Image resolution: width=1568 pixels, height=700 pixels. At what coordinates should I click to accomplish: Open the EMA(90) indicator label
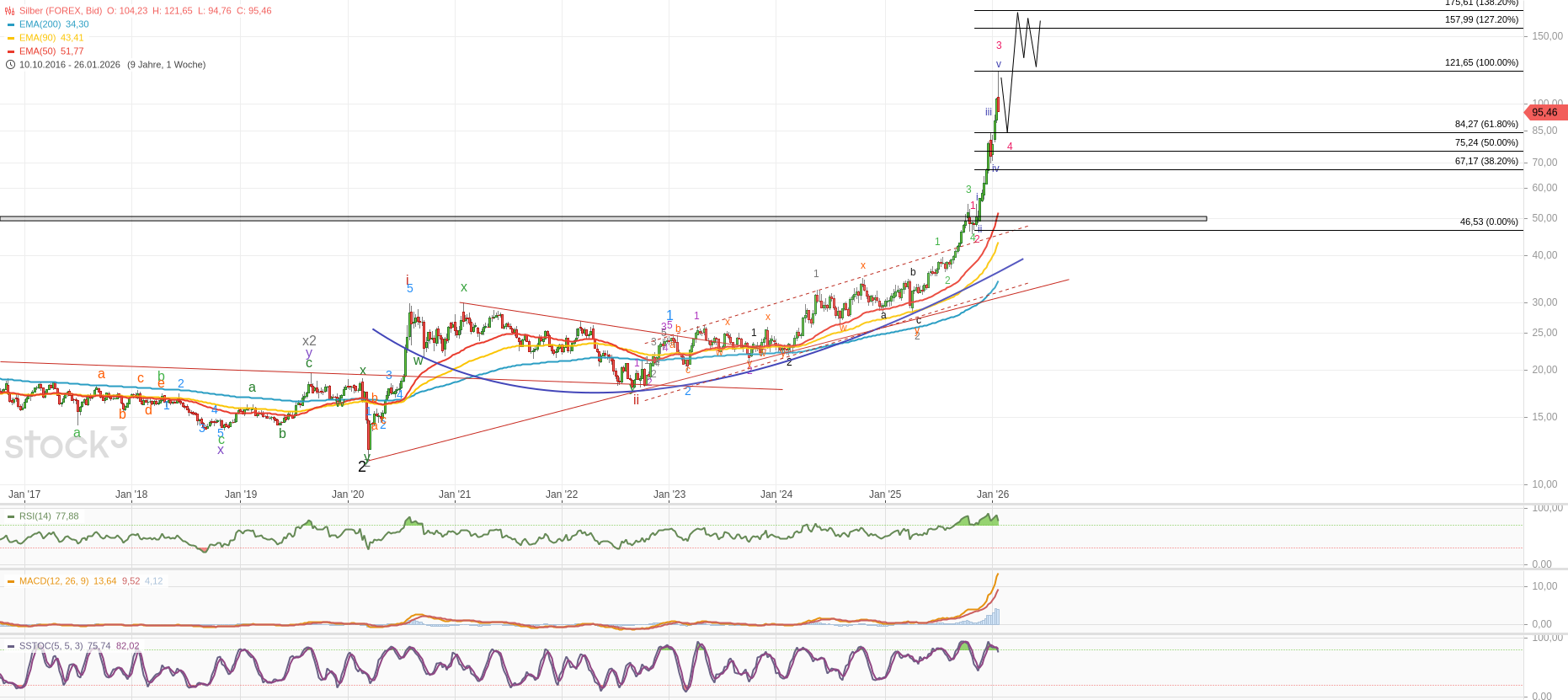[37, 38]
